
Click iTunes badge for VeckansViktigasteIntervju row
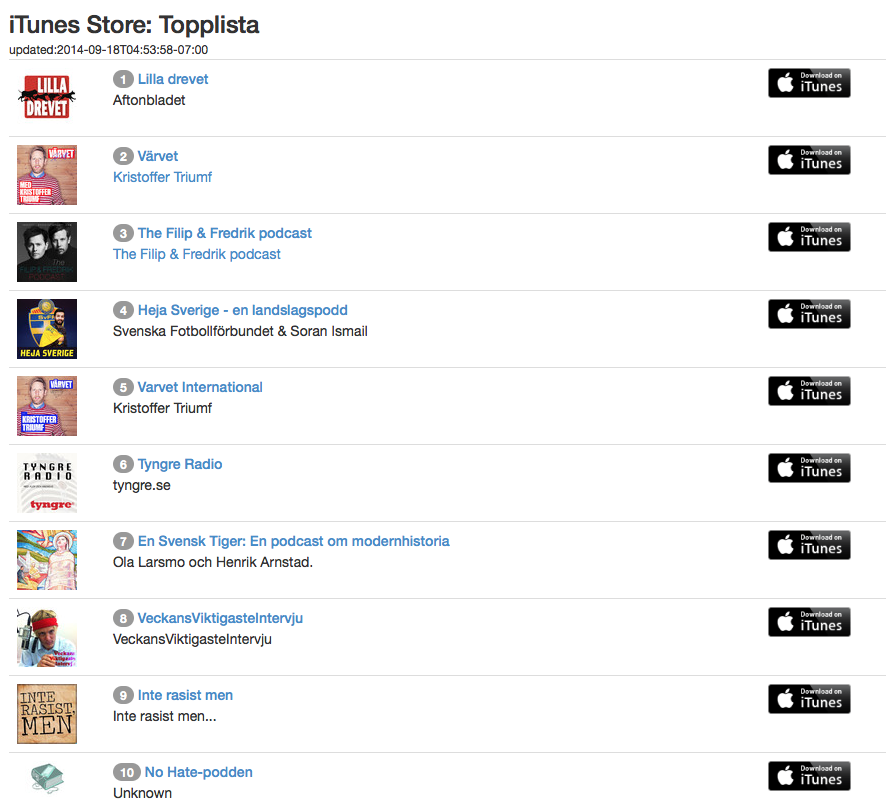tap(809, 622)
